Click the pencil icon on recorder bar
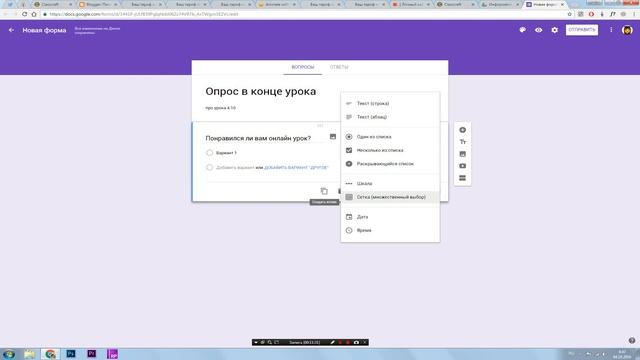The width and height of the screenshot is (640, 360). (x=332, y=342)
